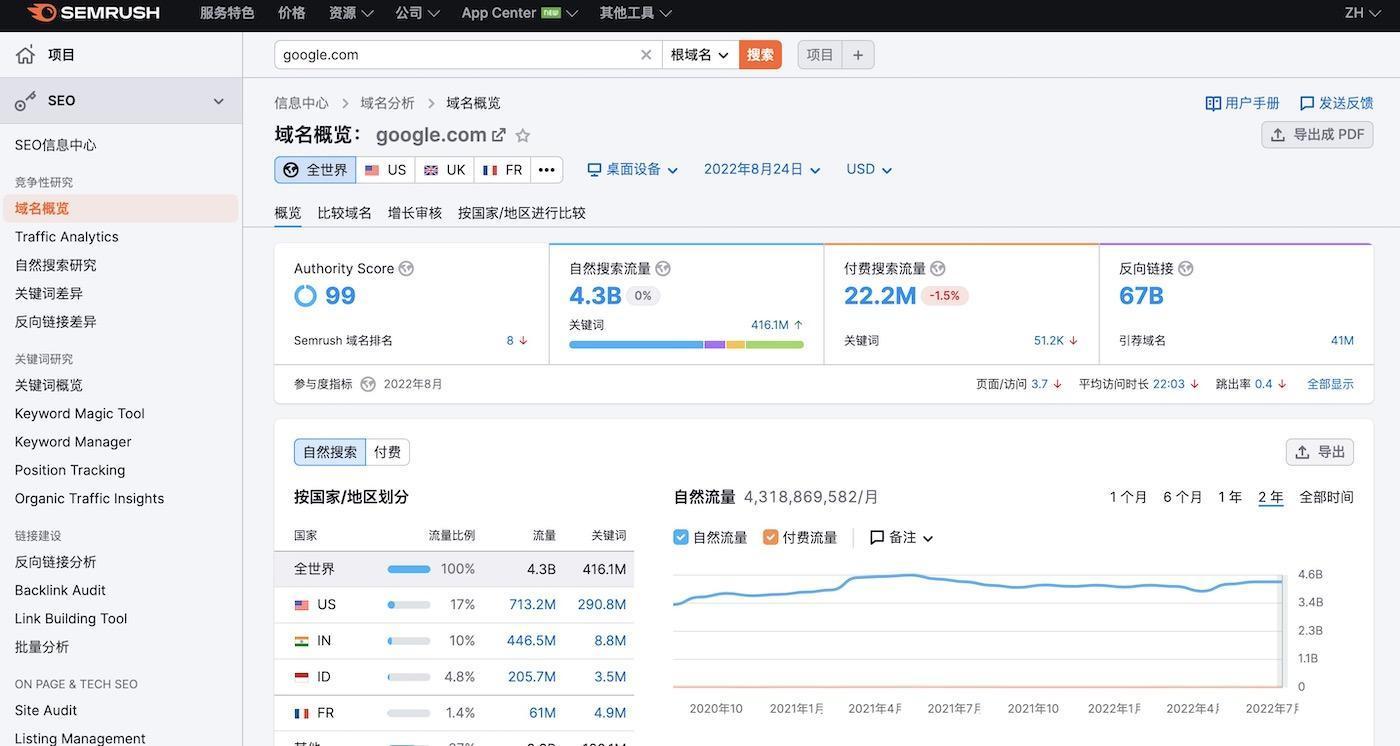Click globe icon beside 参与度指标
This screenshot has width=1400, height=746.
(x=368, y=384)
